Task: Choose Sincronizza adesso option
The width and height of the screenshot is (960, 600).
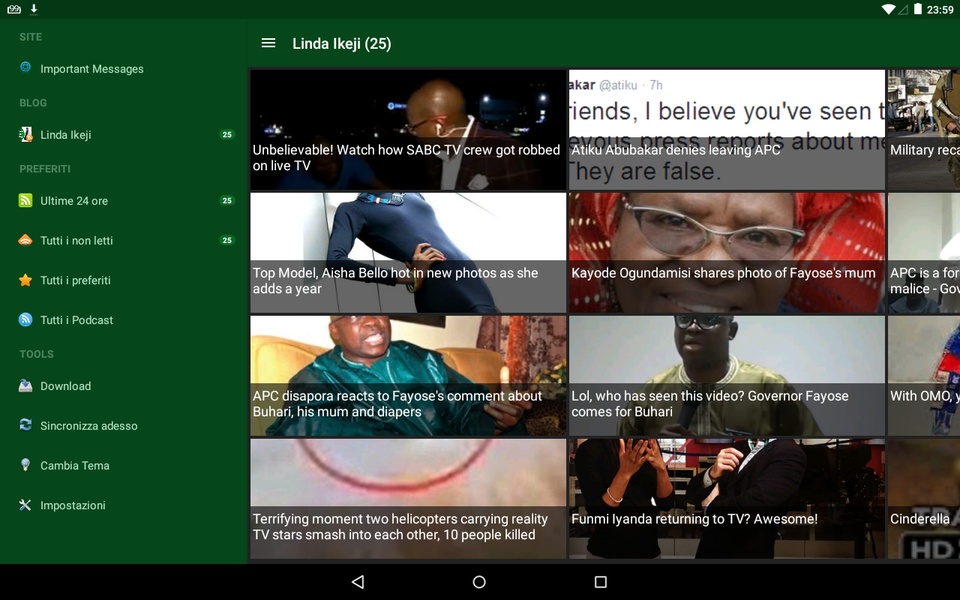Action: (x=124, y=426)
